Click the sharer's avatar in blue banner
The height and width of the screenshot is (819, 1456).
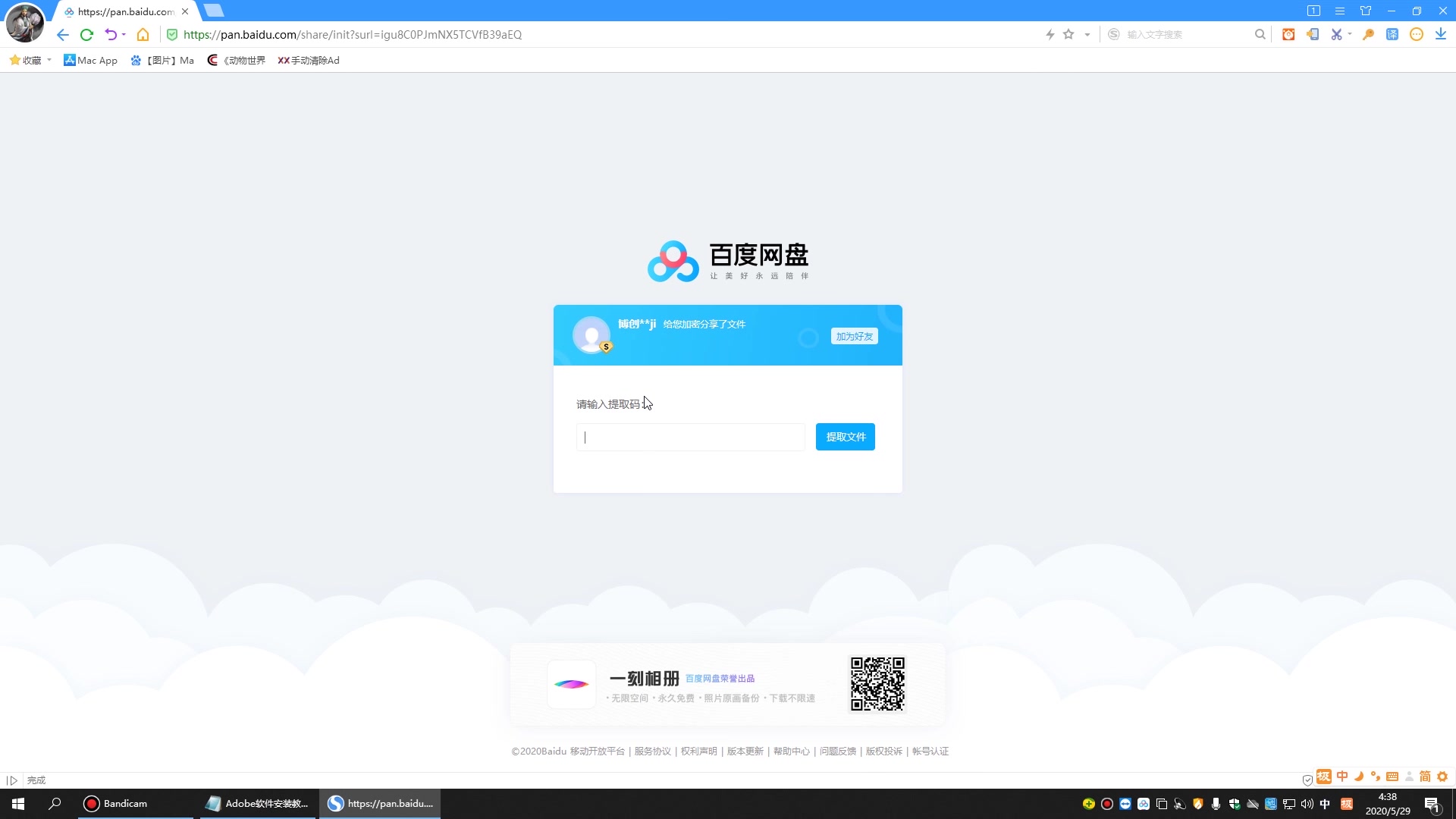pyautogui.click(x=591, y=334)
